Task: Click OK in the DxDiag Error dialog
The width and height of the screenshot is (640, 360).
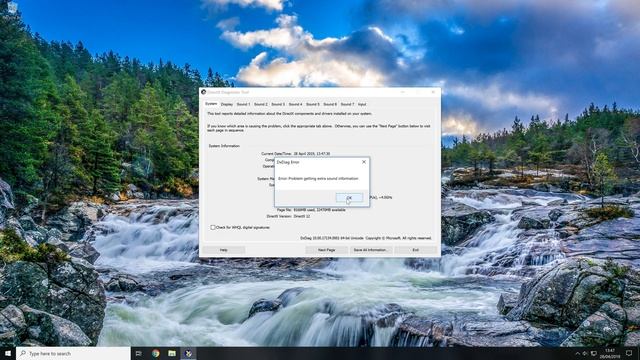Action: (349, 198)
